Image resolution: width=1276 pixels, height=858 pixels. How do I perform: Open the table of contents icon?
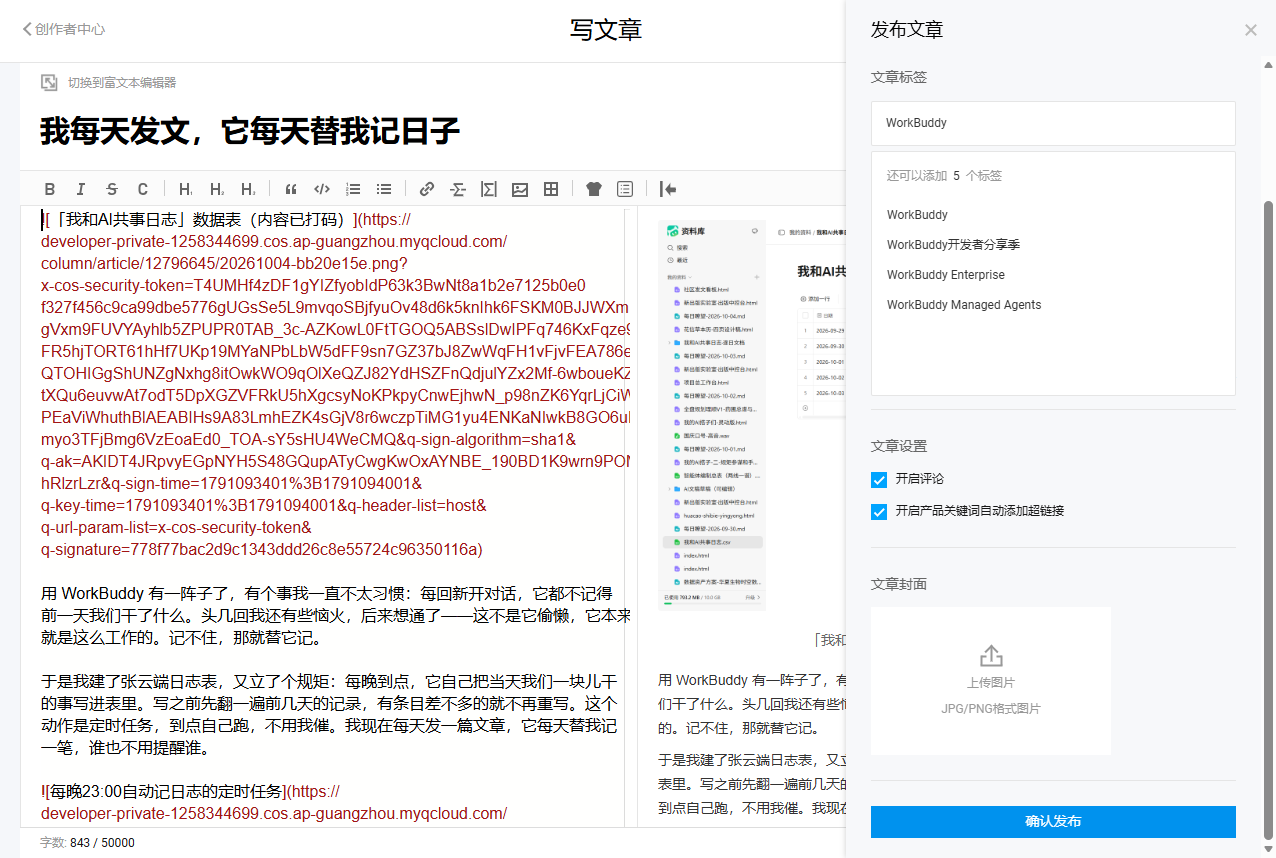click(625, 189)
